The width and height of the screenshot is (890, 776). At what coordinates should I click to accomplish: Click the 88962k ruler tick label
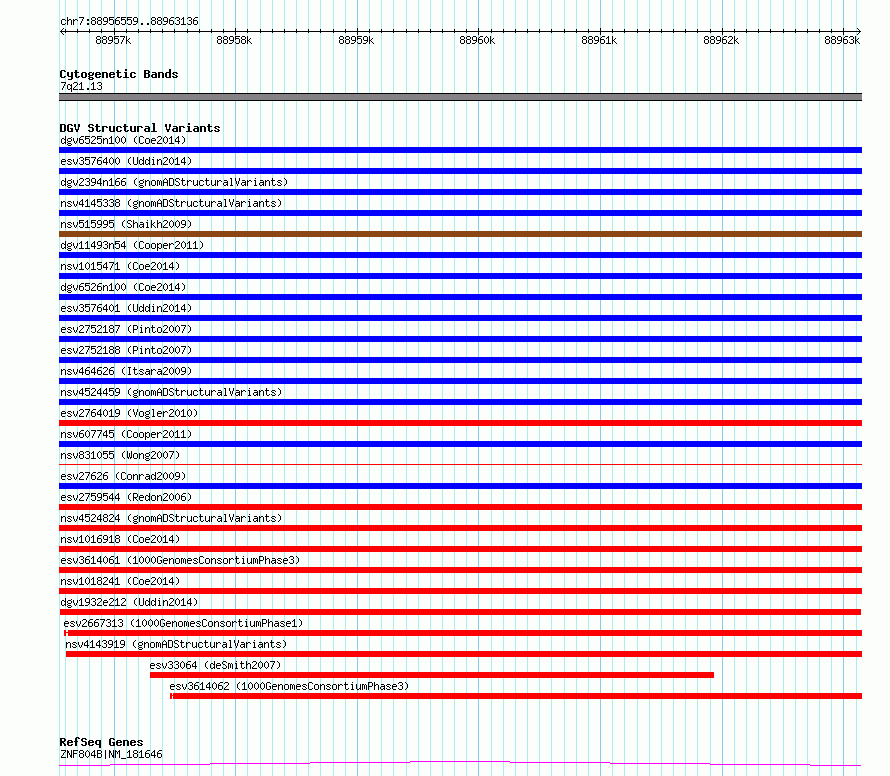point(721,40)
